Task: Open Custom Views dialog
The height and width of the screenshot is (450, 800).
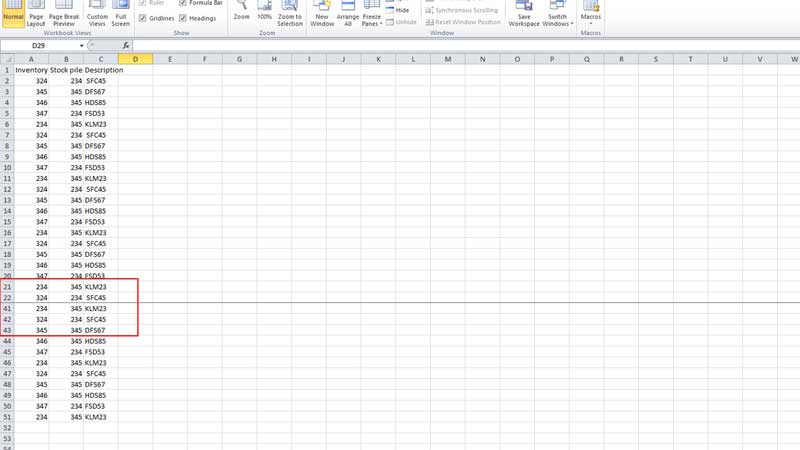Action: [97, 13]
